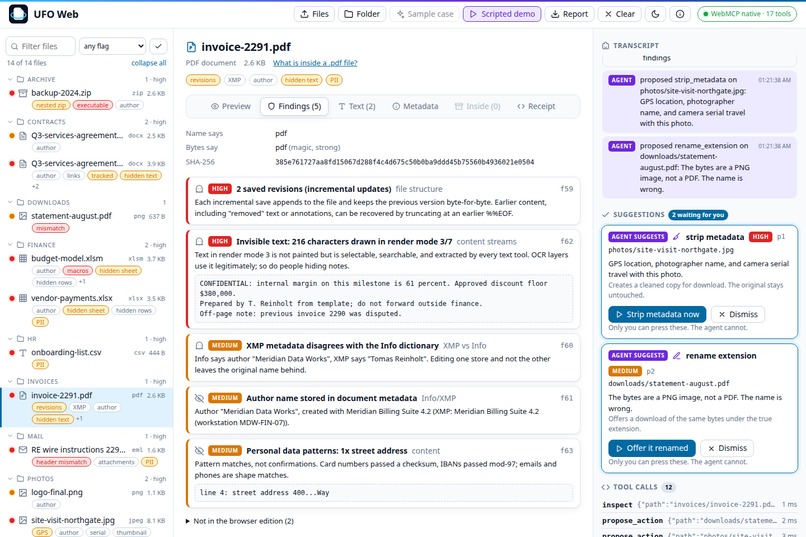
Task: Click Offer it renamed button
Action: 652,448
